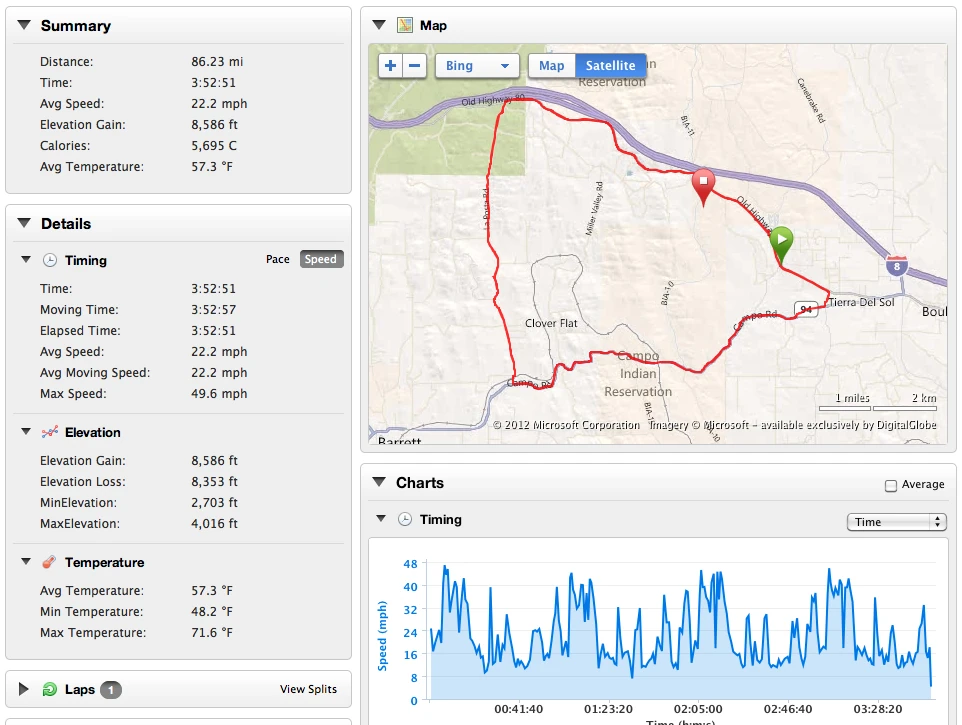Click the red finish marker on map
This screenshot has width=962, height=725.
coord(703,184)
